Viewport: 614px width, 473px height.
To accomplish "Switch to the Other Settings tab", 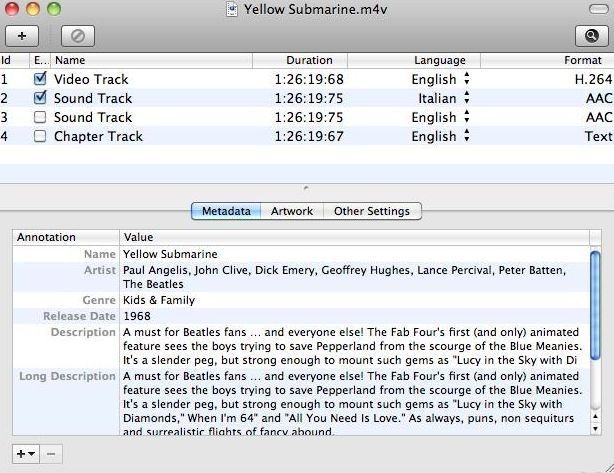I will click(x=371, y=211).
